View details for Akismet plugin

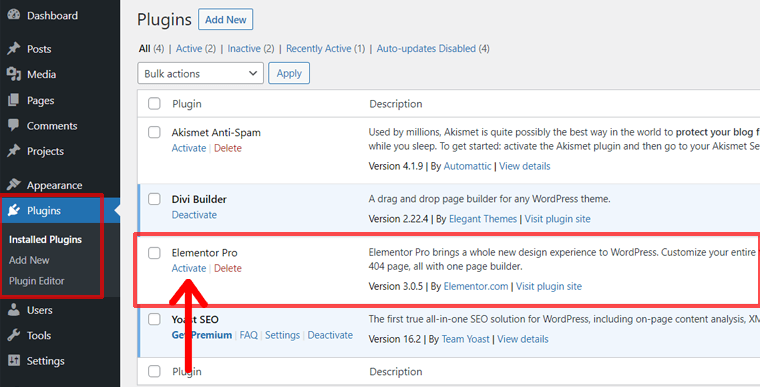(524, 166)
